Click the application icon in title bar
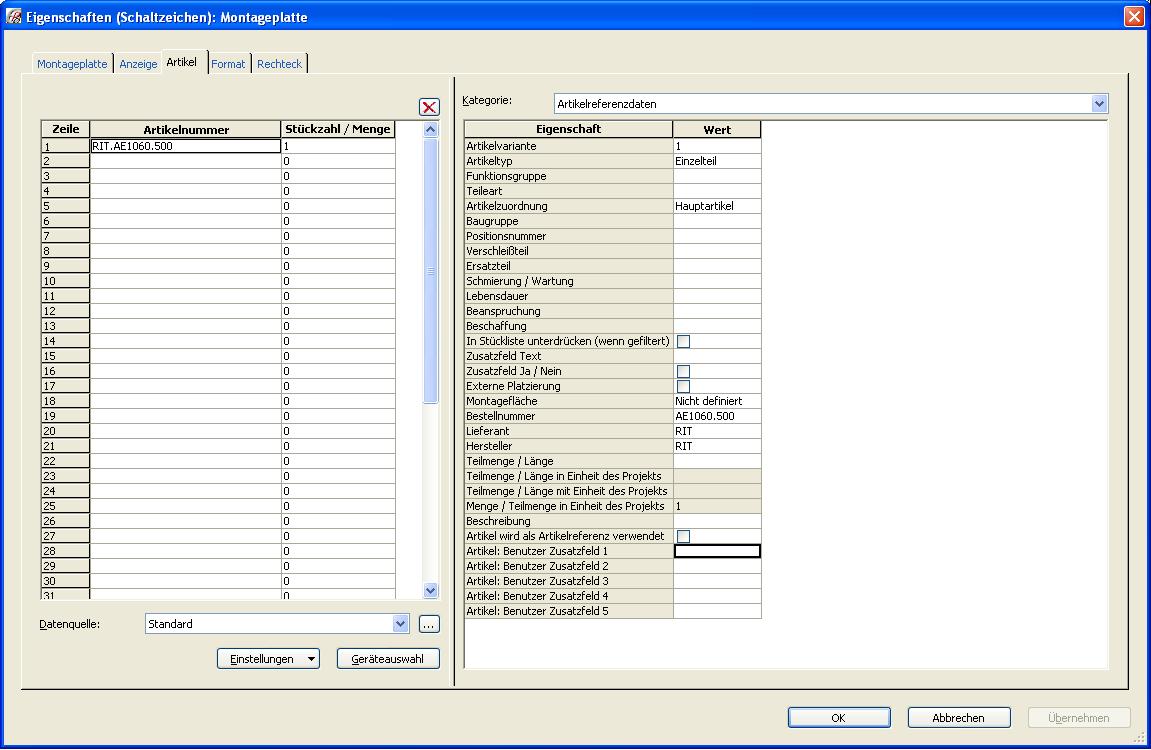This screenshot has width=1151, height=750. click(14, 16)
